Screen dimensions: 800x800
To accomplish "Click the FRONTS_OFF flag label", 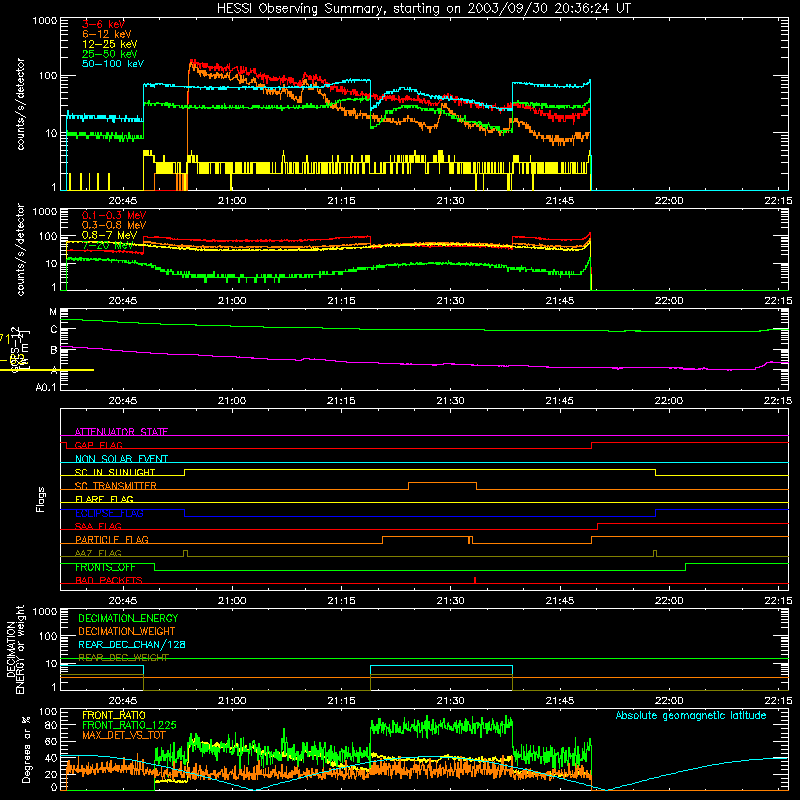I will (105, 567).
